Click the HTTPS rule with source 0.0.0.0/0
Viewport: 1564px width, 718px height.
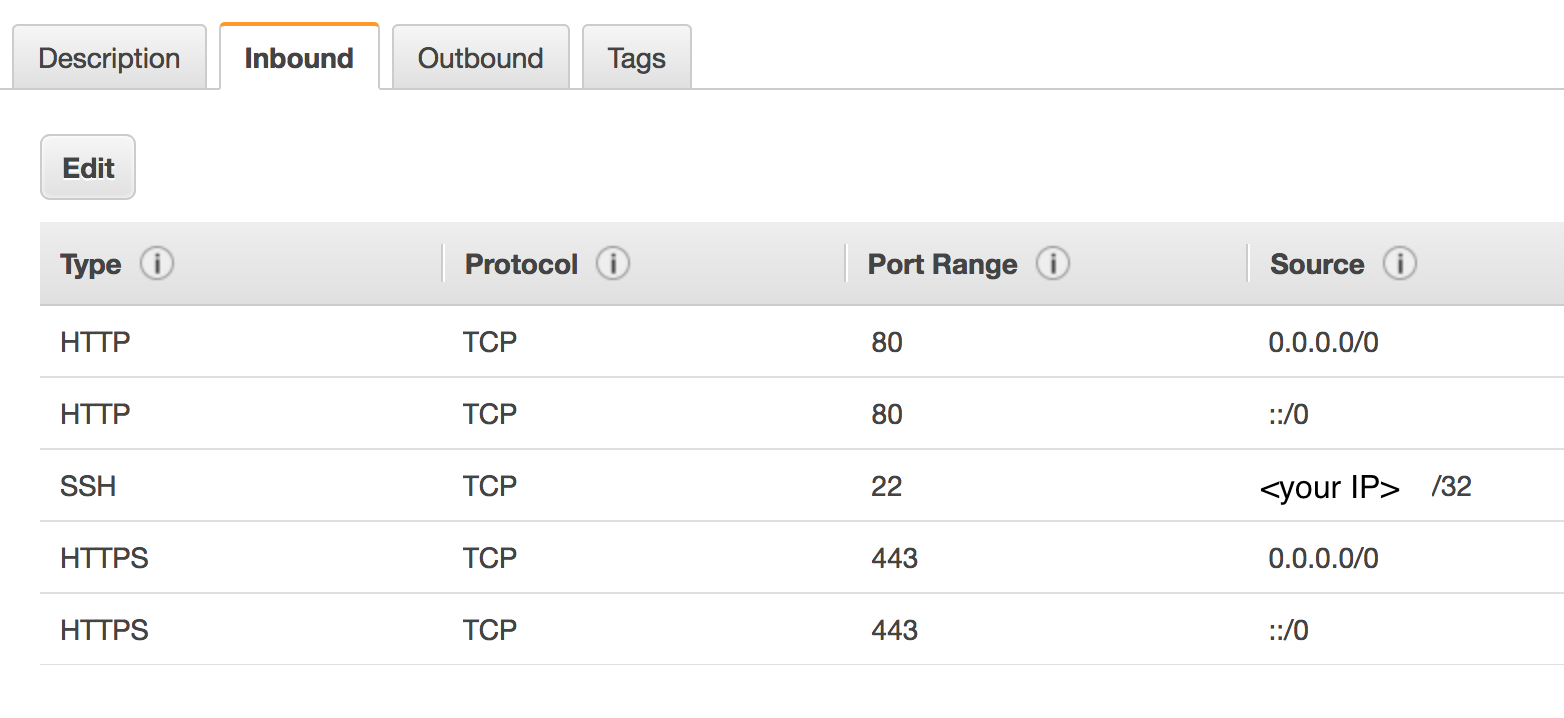point(802,558)
